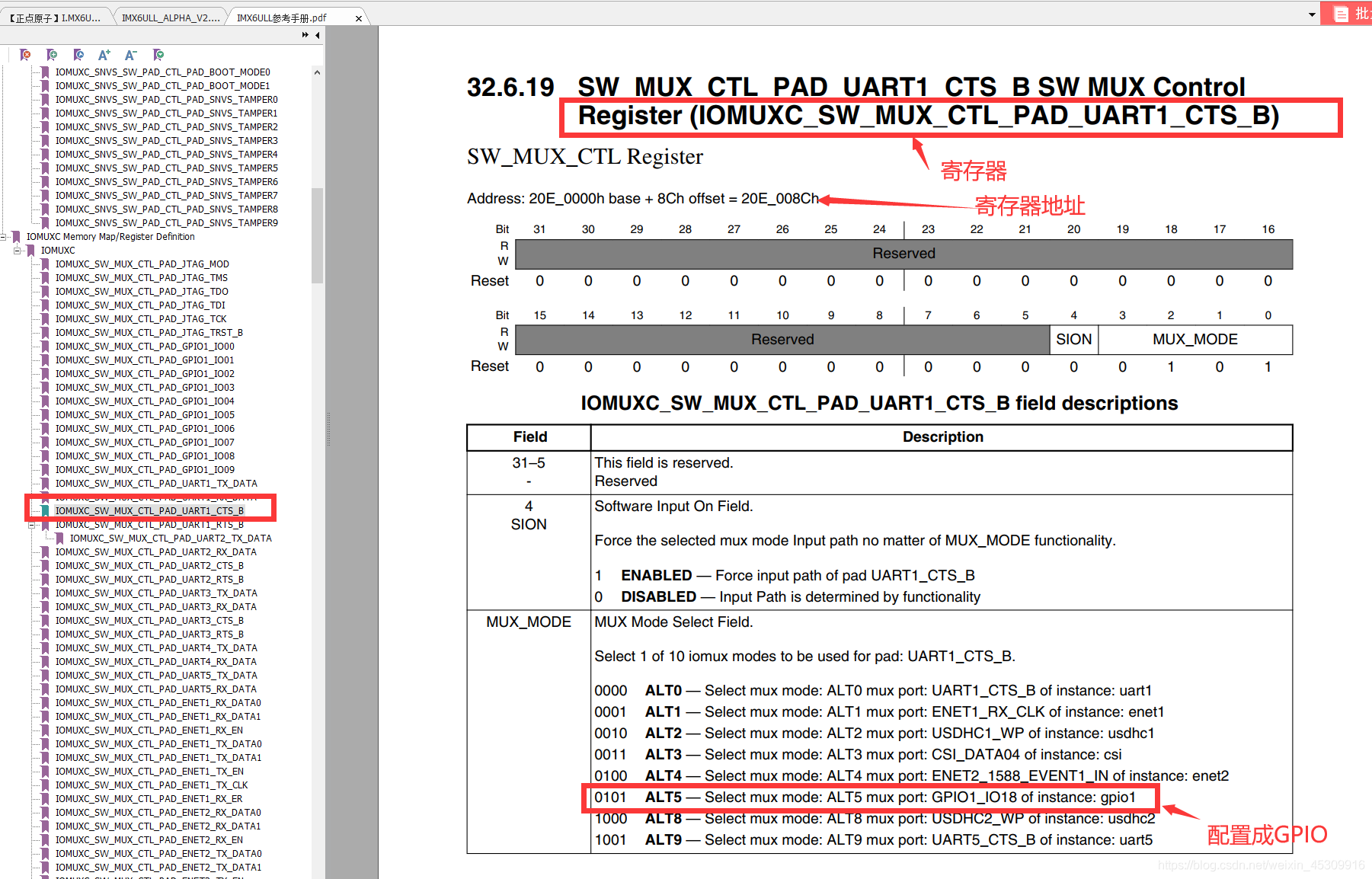Select the IOMUXC tree item label
Image resolution: width=1372 pixels, height=879 pixels.
[x=58, y=251]
